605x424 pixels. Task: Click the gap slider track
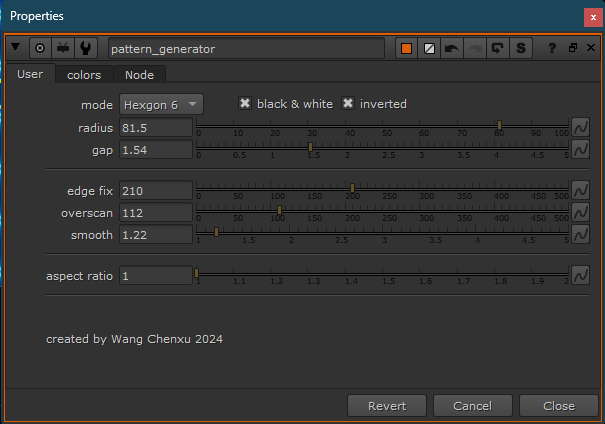(x=382, y=147)
